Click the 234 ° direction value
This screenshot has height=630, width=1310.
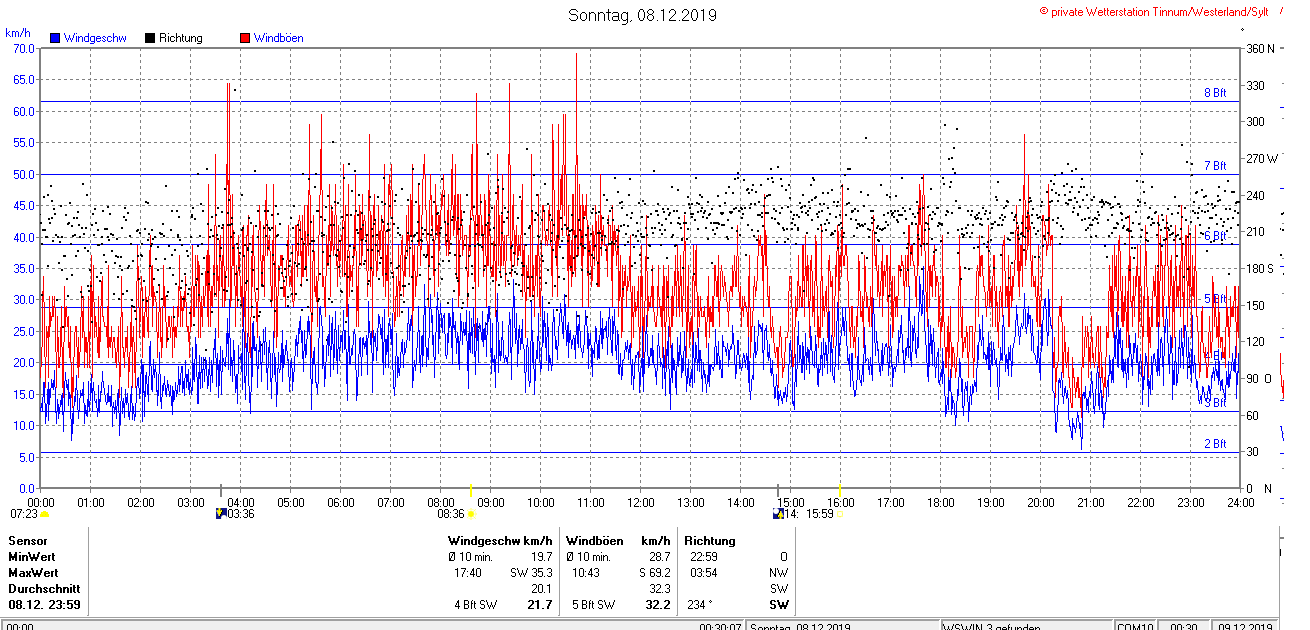pos(698,605)
